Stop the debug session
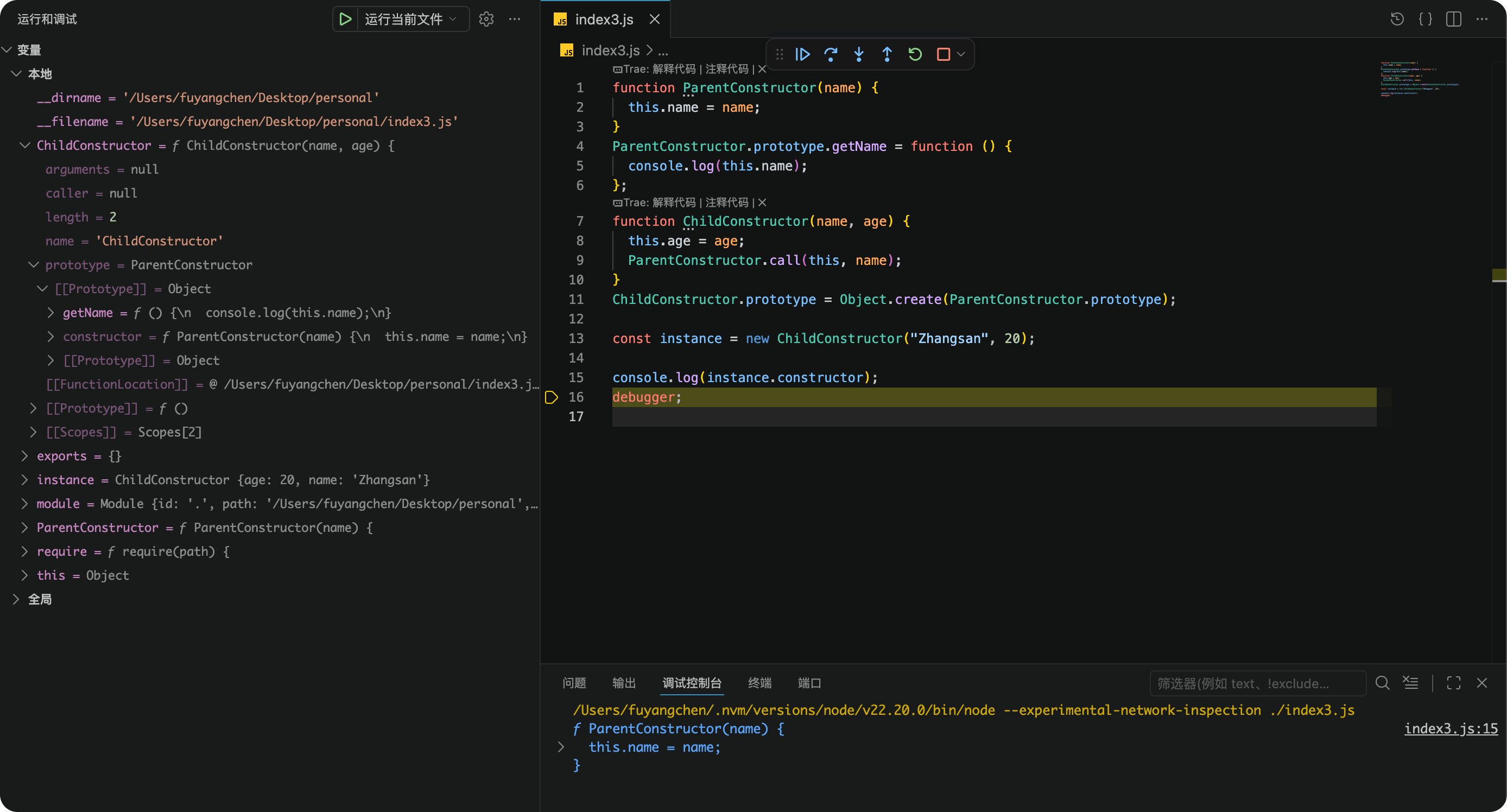The height and width of the screenshot is (812, 1507). pyautogui.click(x=943, y=54)
